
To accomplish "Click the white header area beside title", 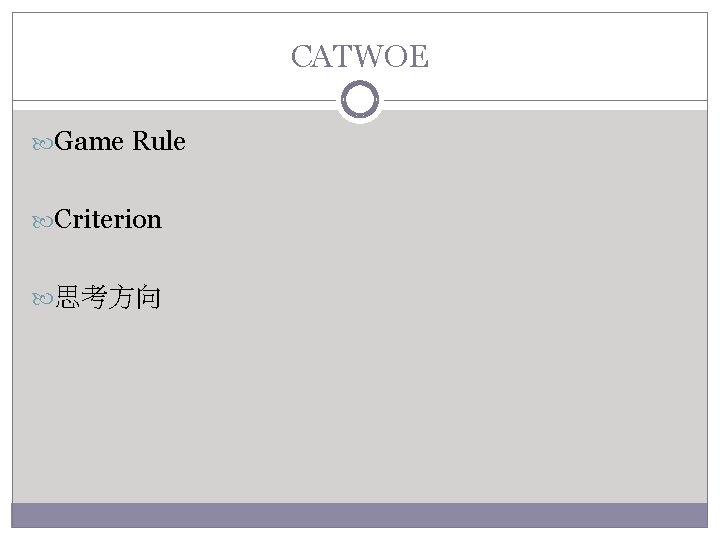I will 150,55.
